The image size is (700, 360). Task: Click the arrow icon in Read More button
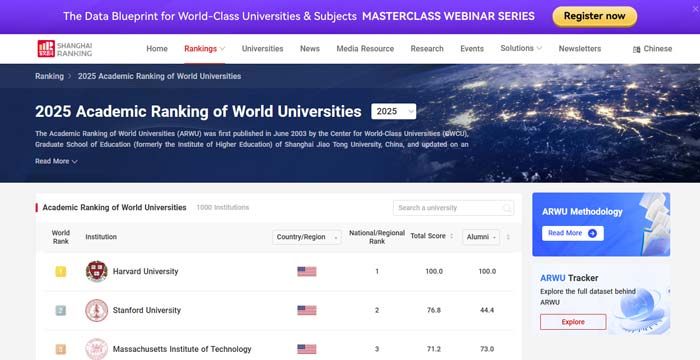click(592, 233)
